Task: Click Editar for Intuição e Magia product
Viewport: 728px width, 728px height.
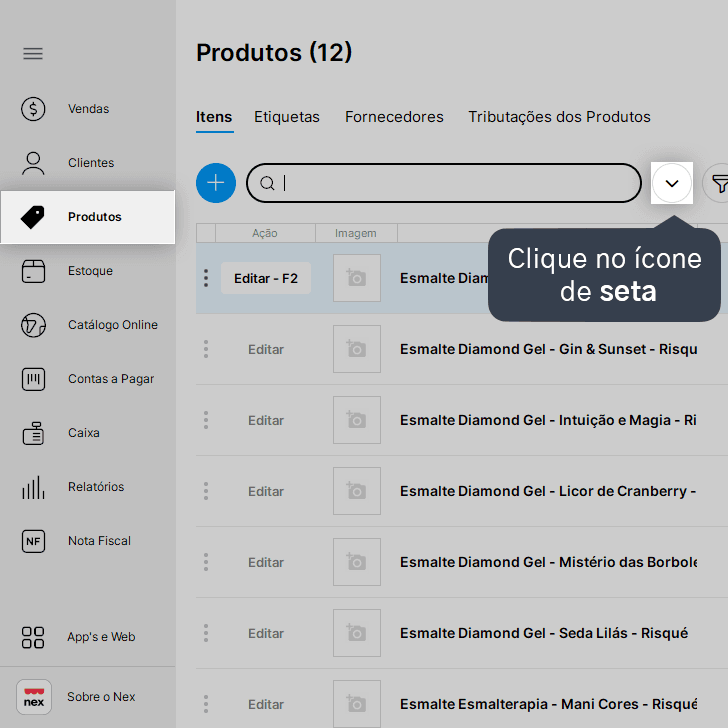Action: pos(266,421)
